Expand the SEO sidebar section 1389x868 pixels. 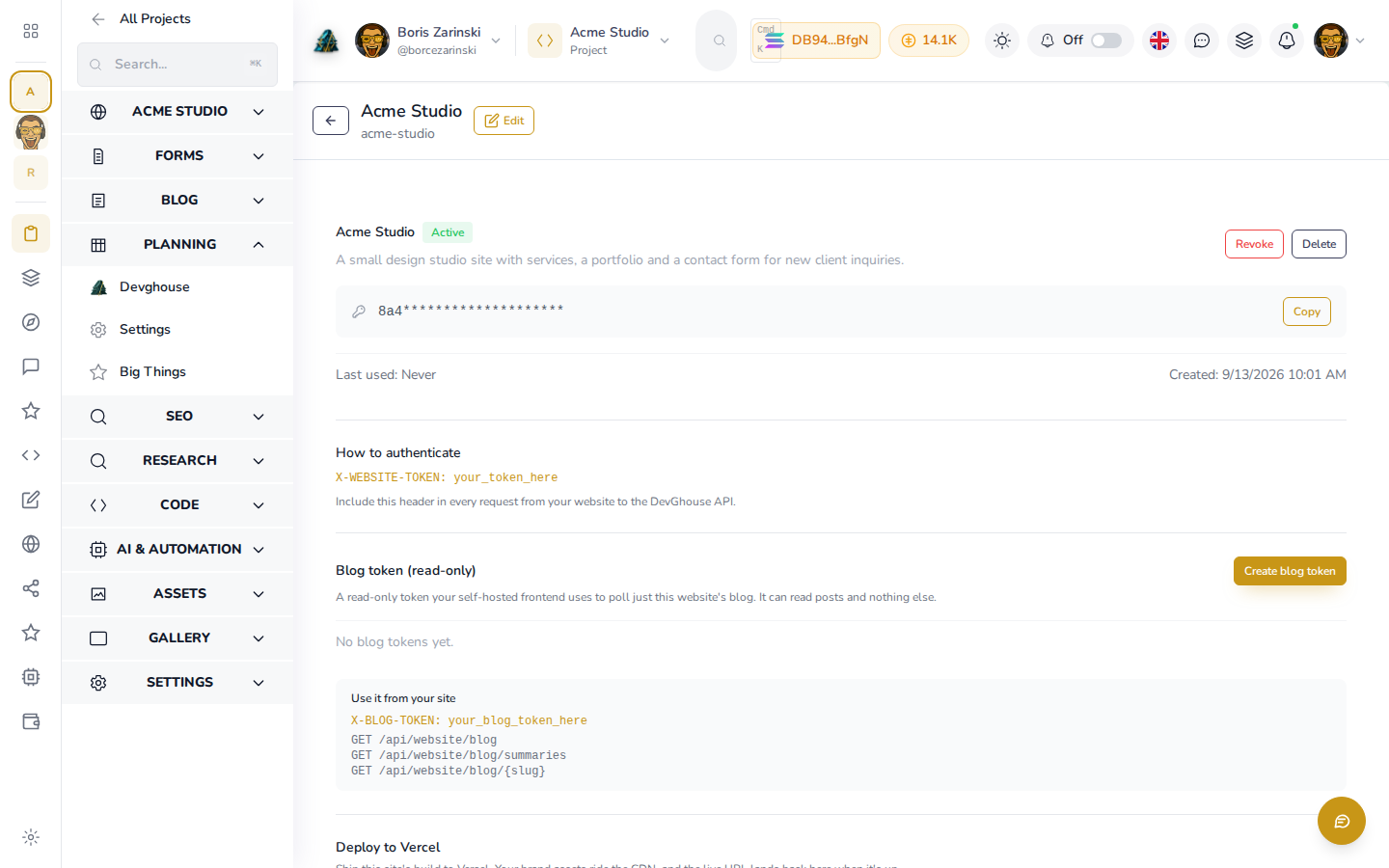(177, 416)
